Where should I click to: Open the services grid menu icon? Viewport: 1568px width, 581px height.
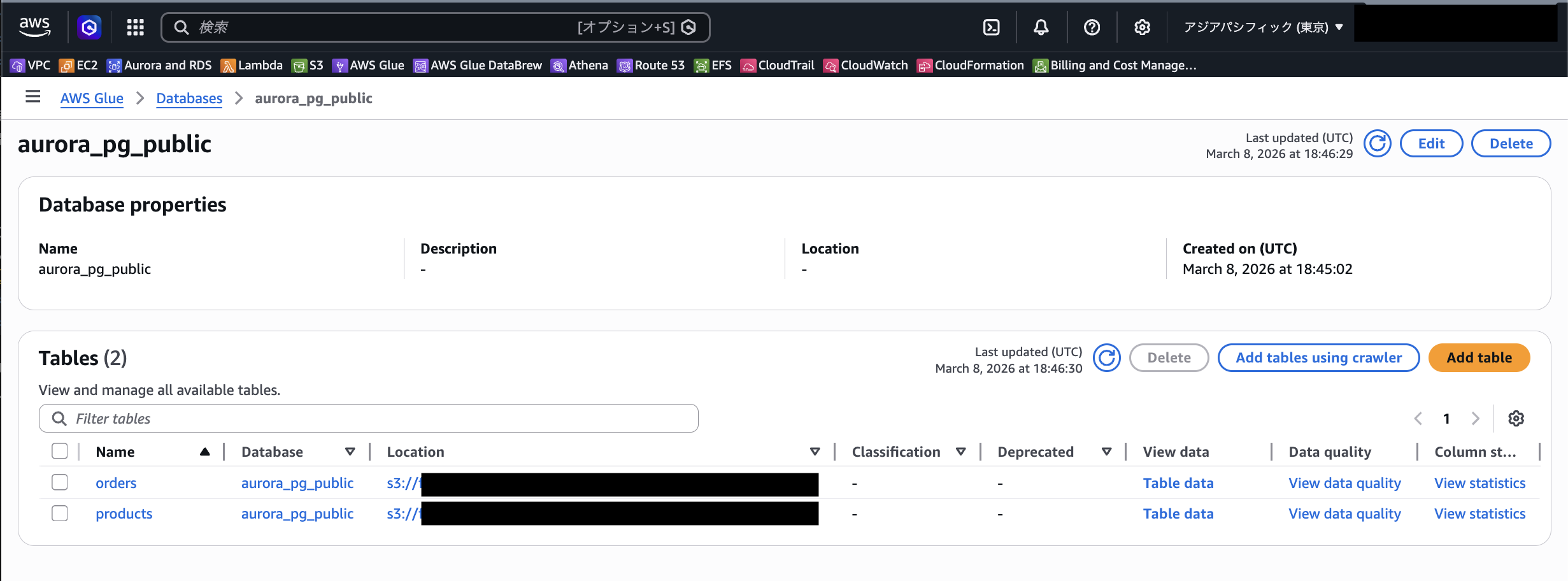[x=135, y=27]
